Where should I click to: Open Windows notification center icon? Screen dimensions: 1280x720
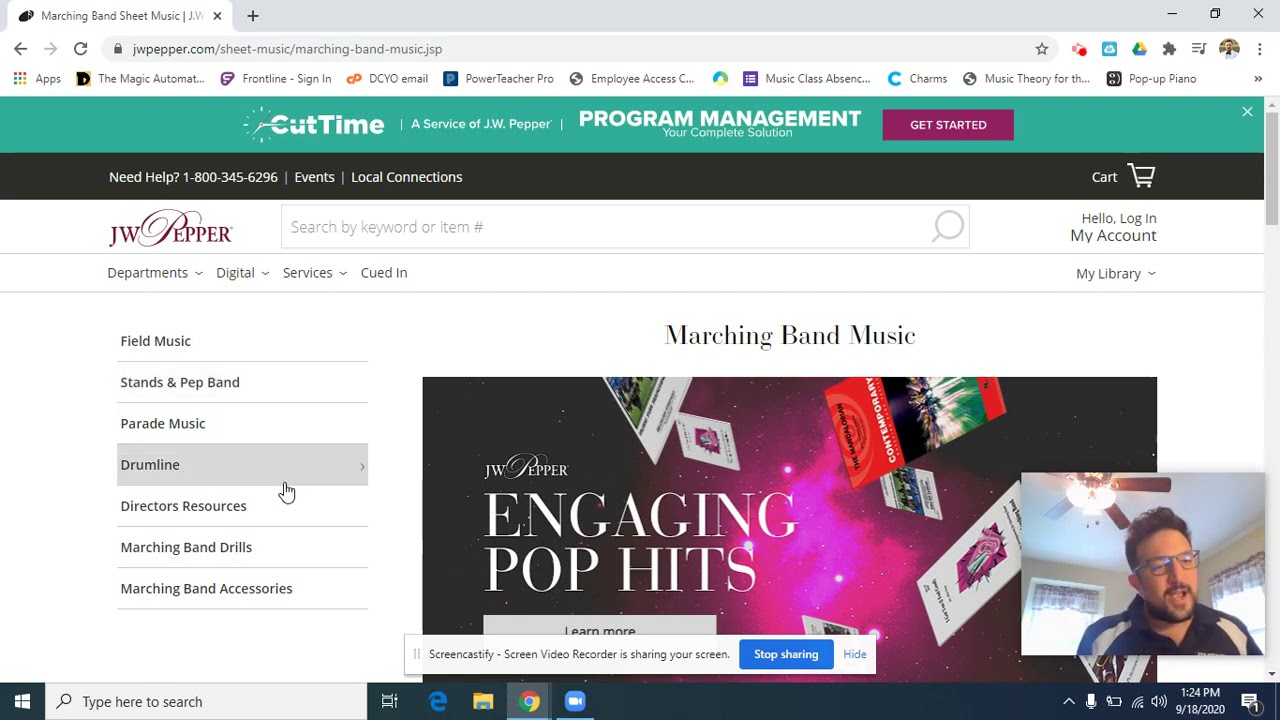coord(1249,702)
